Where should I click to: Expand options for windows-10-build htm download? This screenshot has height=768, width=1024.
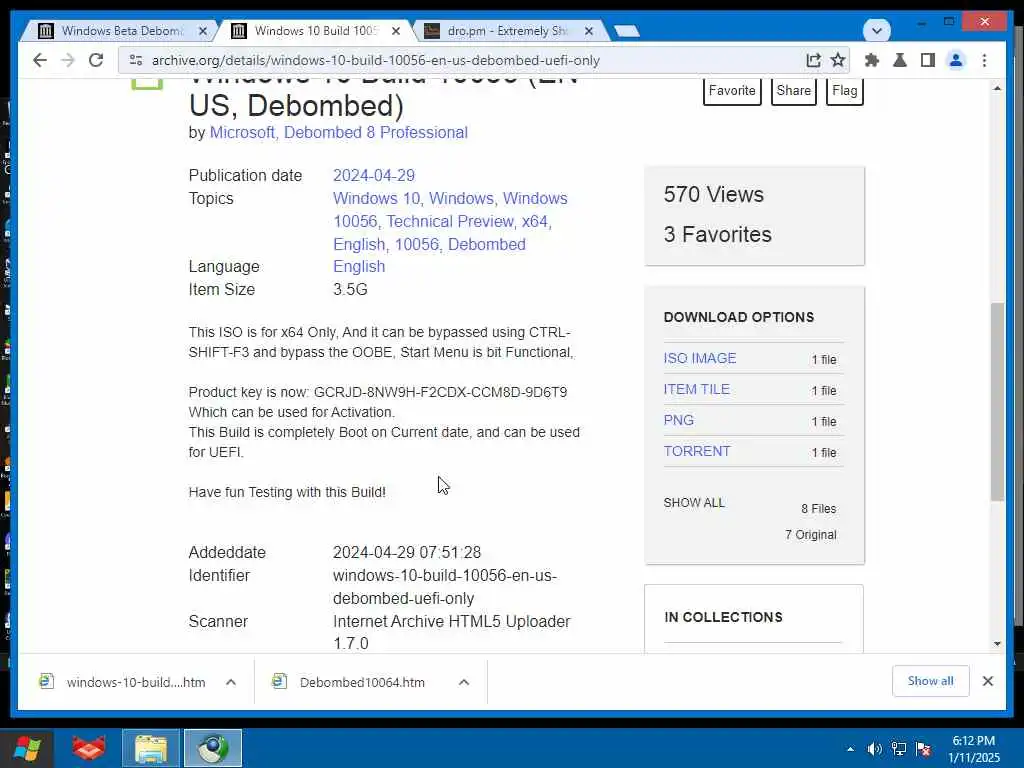tap(231, 682)
